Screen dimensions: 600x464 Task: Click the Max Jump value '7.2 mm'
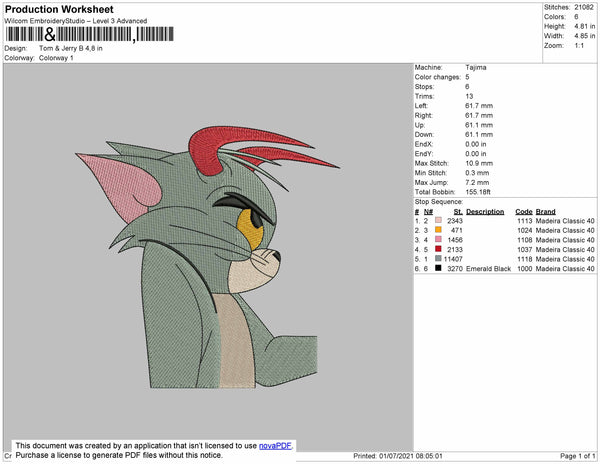coord(477,182)
